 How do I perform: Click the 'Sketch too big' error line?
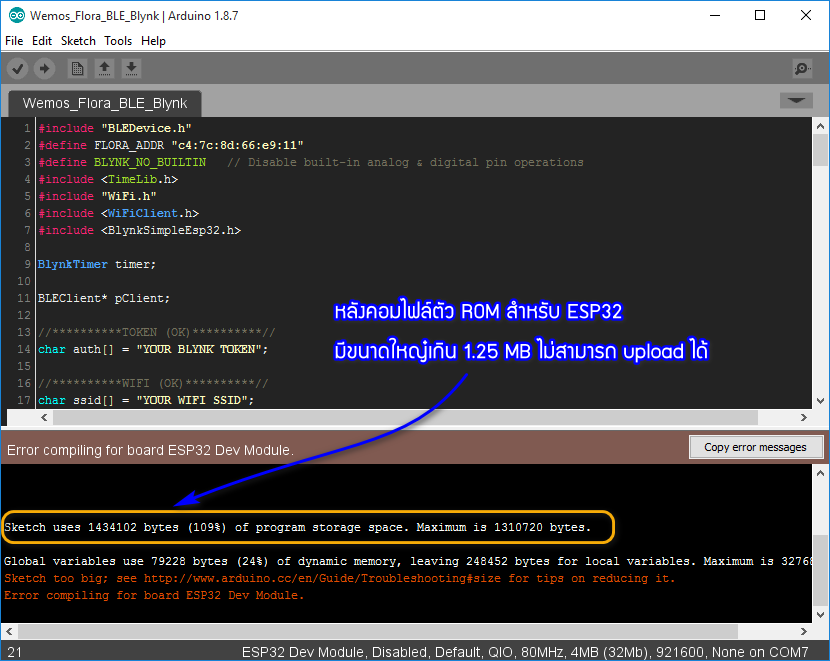340,578
